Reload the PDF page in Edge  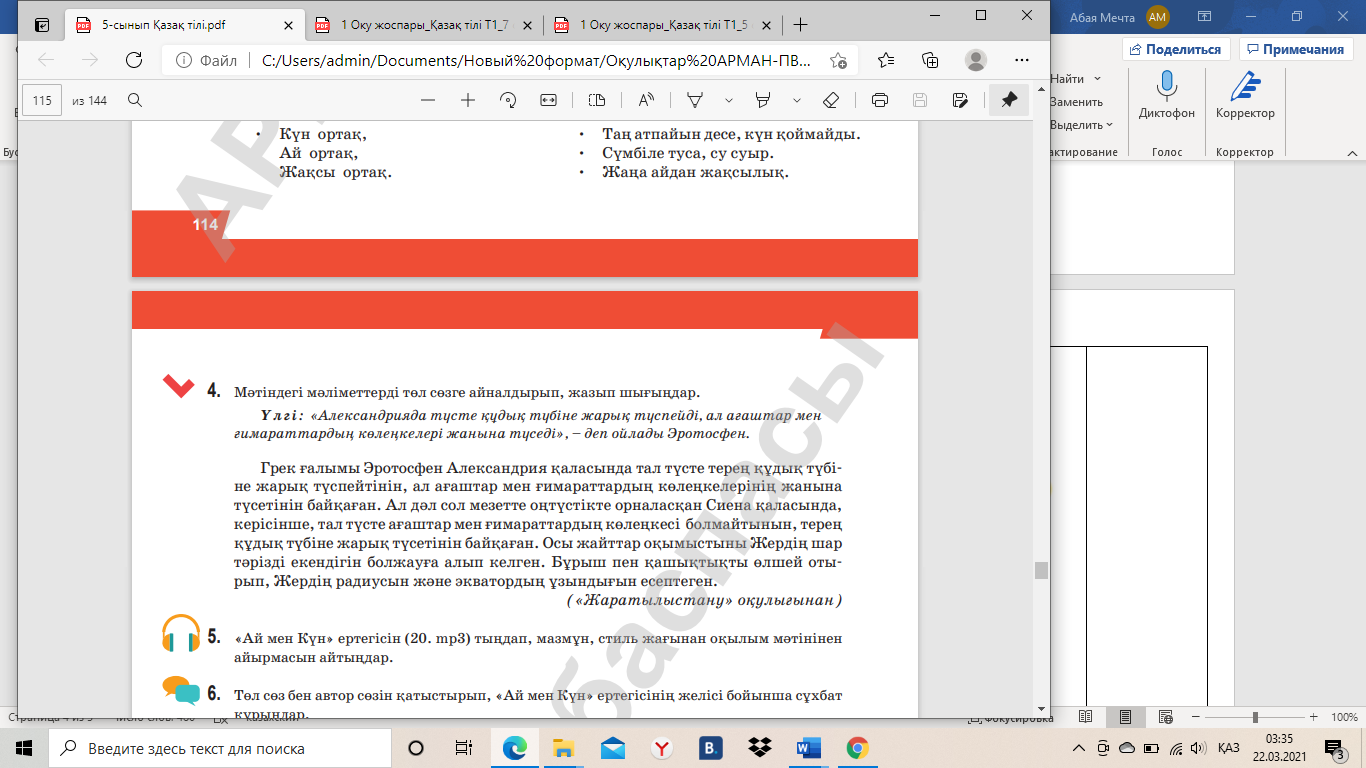(133, 60)
